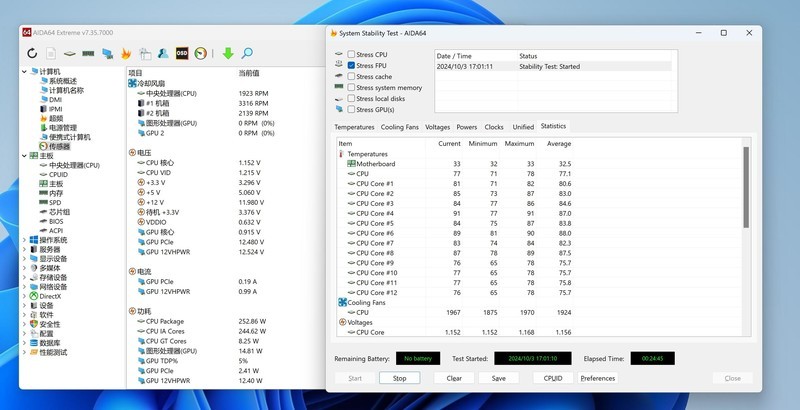The height and width of the screenshot is (410, 800).
Task: Click the statistics list vertical scrollbar
Action: coord(744,240)
